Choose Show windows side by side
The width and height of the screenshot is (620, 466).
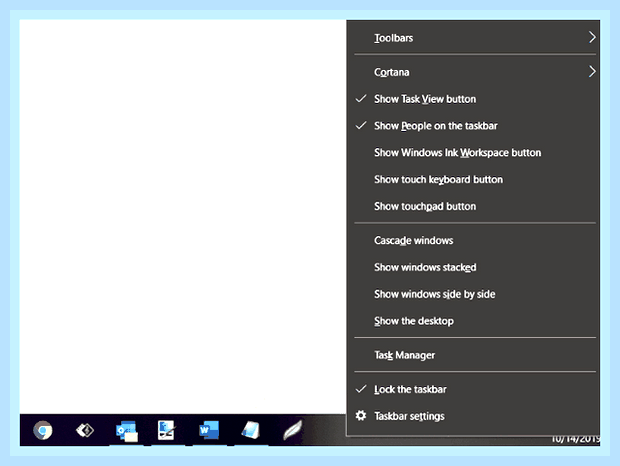473,294
